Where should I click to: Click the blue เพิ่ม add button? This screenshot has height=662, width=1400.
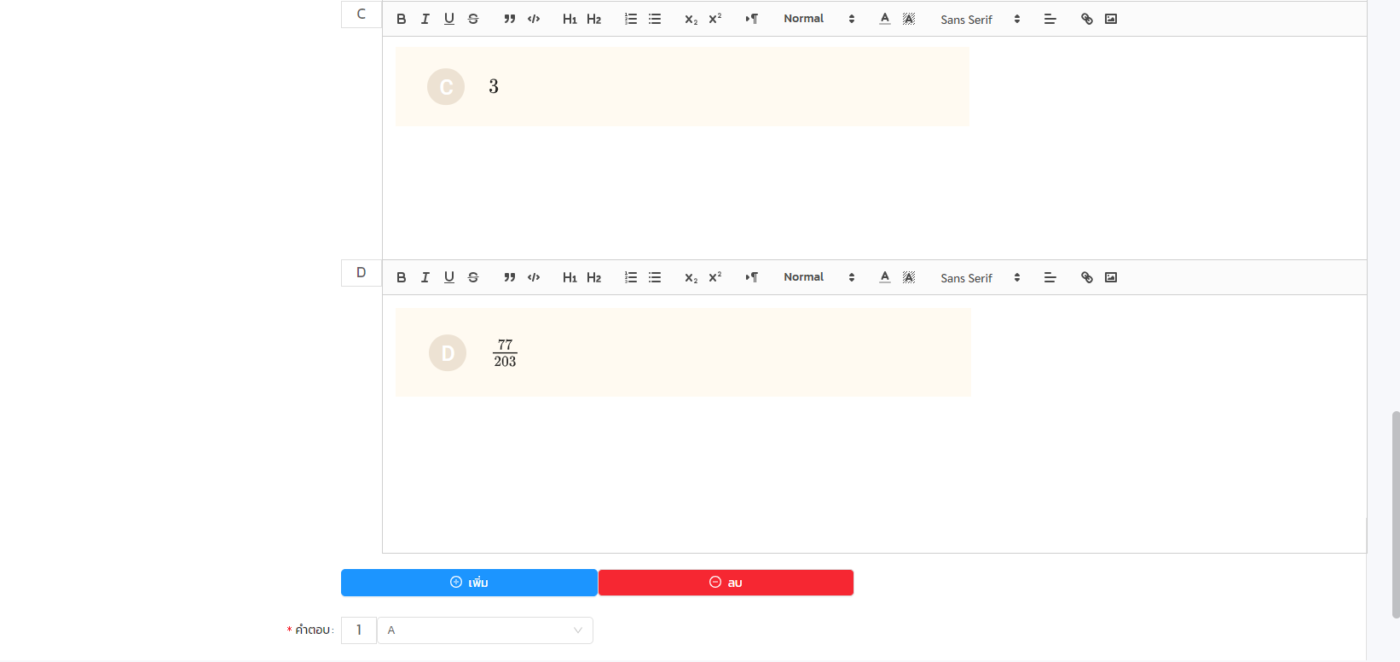(x=469, y=583)
